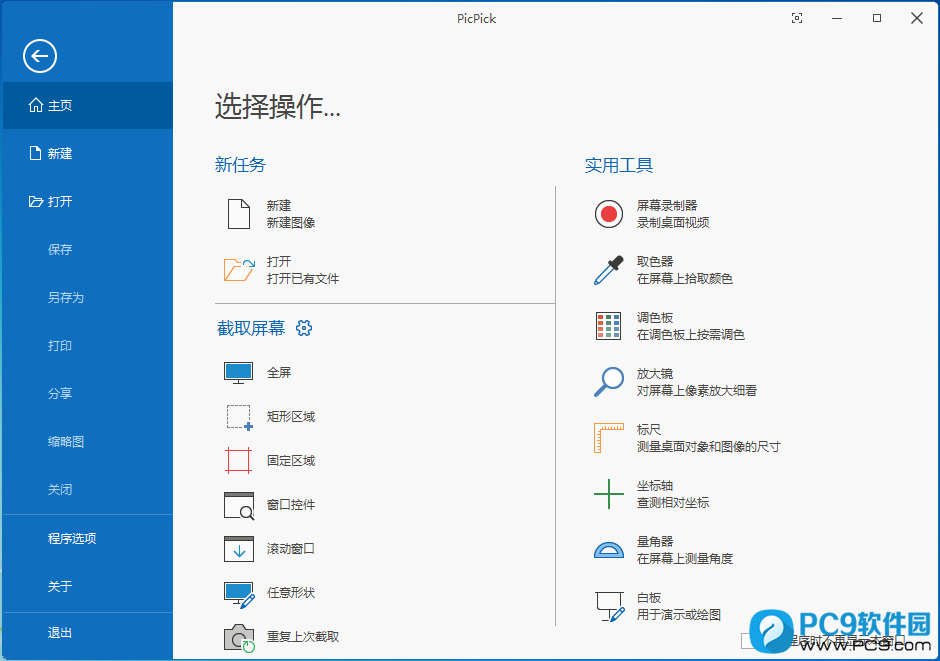Select 打开 in the left sidebar
This screenshot has height=661, width=940.
click(x=88, y=201)
